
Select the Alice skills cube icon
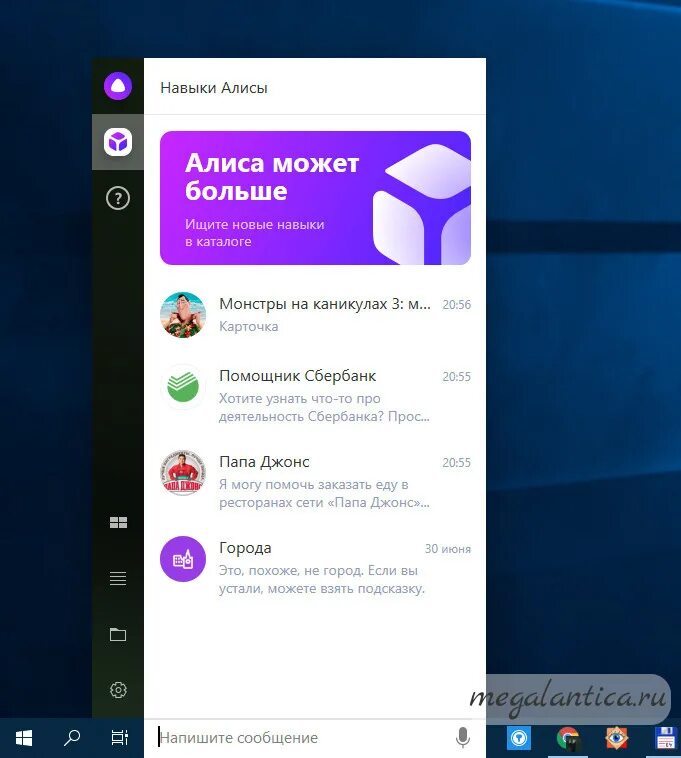(118, 142)
